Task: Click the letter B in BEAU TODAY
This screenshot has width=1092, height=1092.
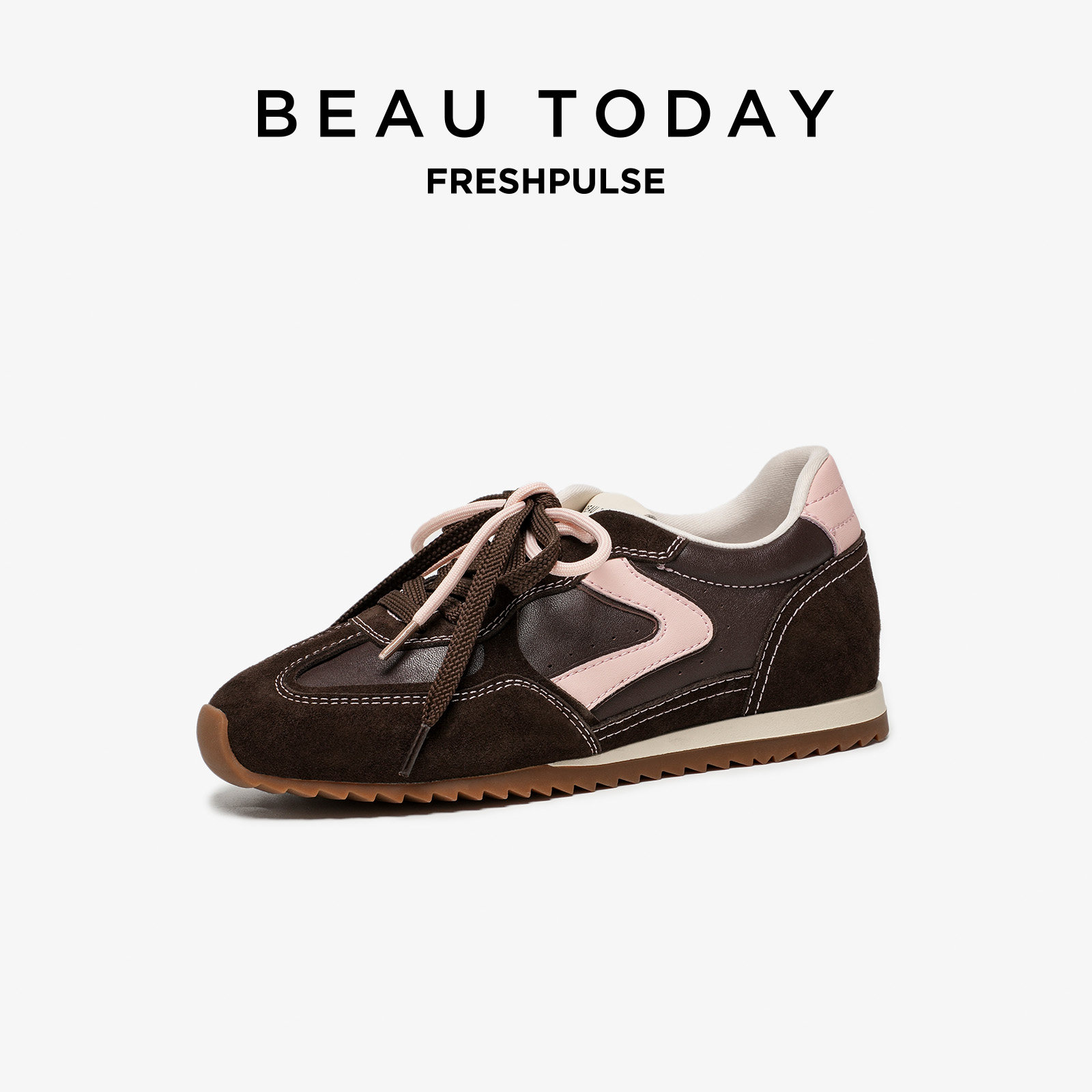Action: 274,113
